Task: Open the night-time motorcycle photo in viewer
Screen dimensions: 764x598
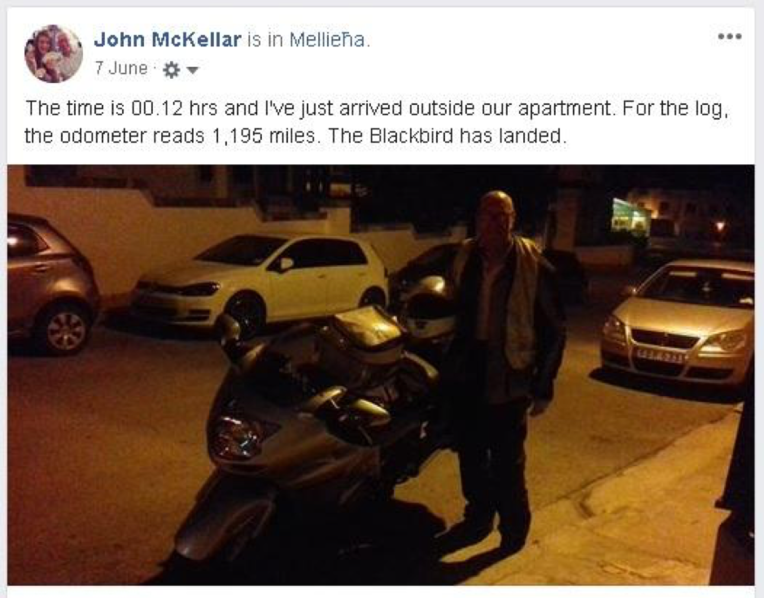Action: pyautogui.click(x=381, y=375)
